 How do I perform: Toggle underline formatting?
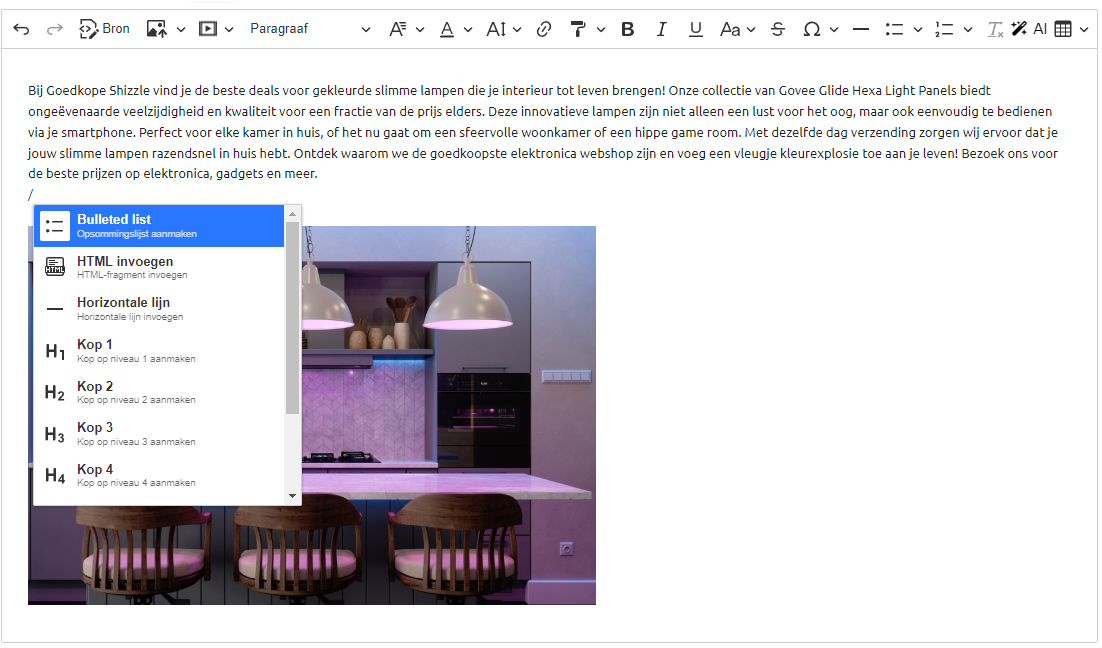[695, 29]
